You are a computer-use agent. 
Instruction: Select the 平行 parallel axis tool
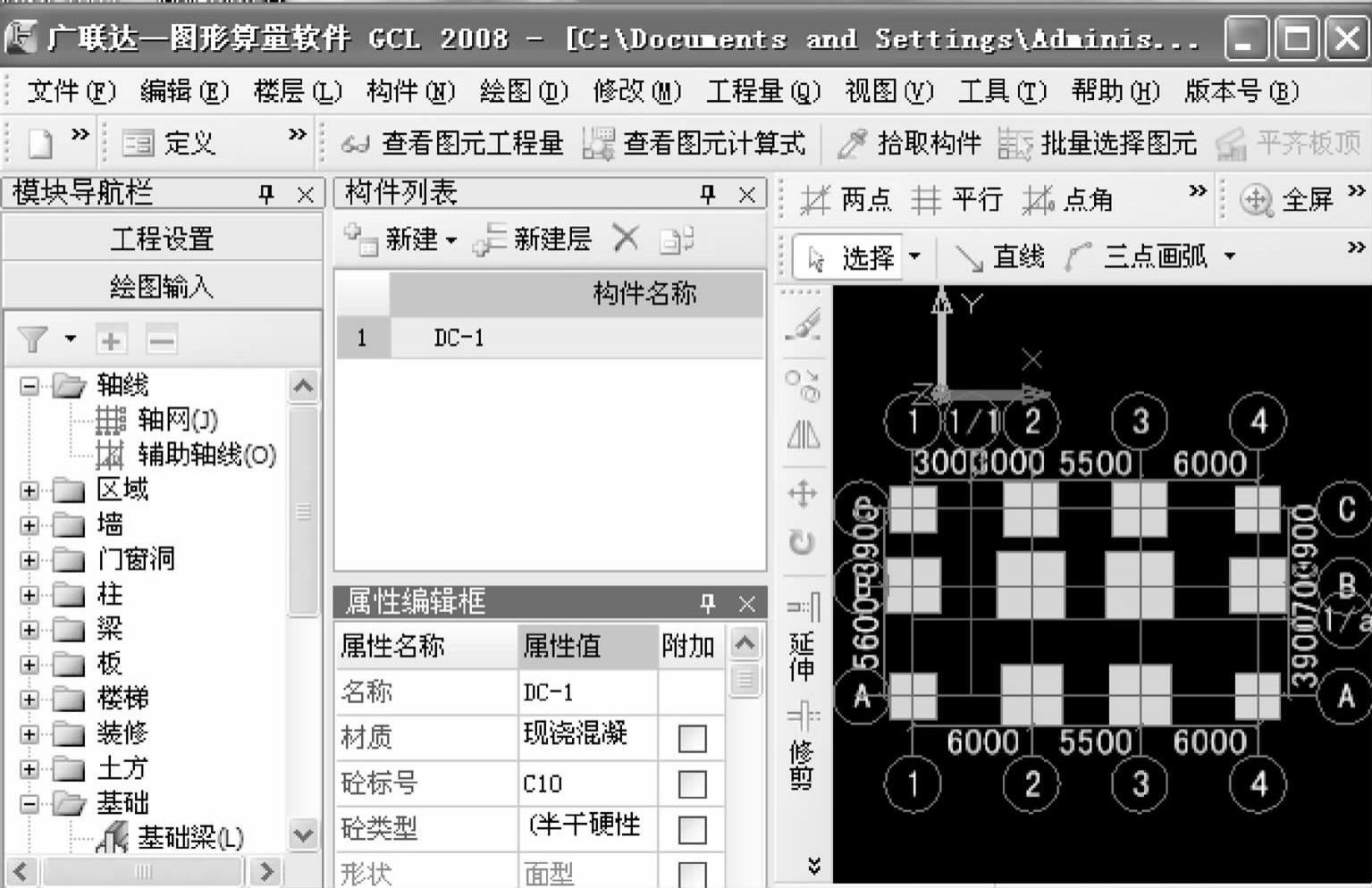(956, 199)
